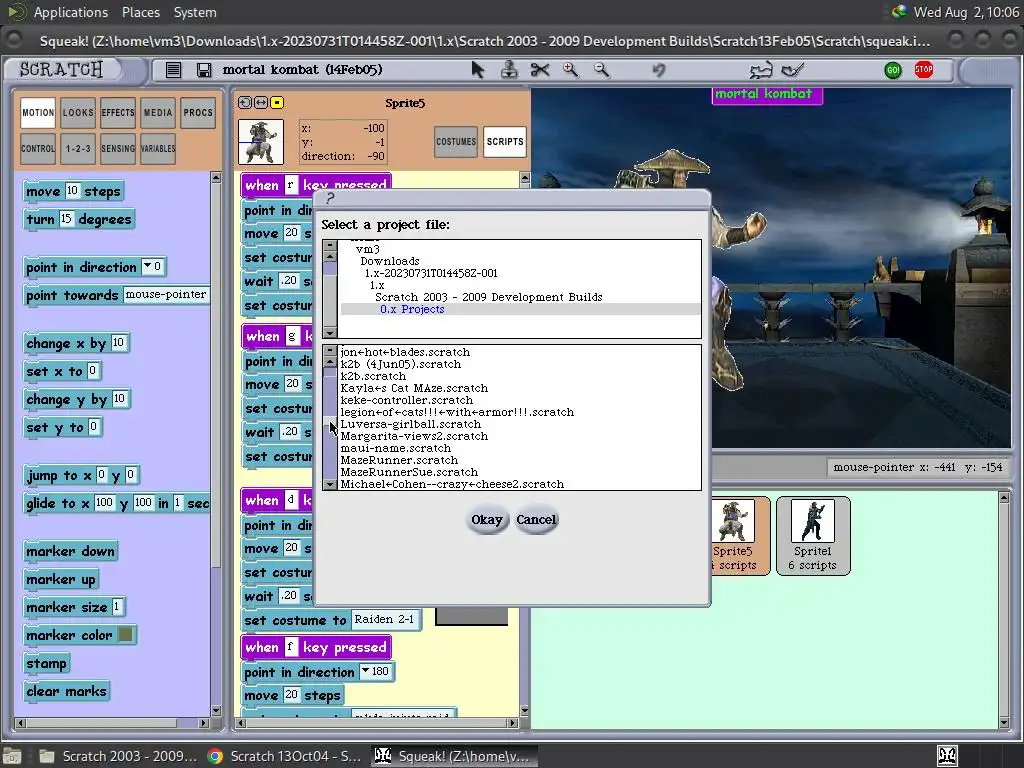Screen dimensions: 1024x768
Task: Open the System menu
Action: (x=195, y=12)
